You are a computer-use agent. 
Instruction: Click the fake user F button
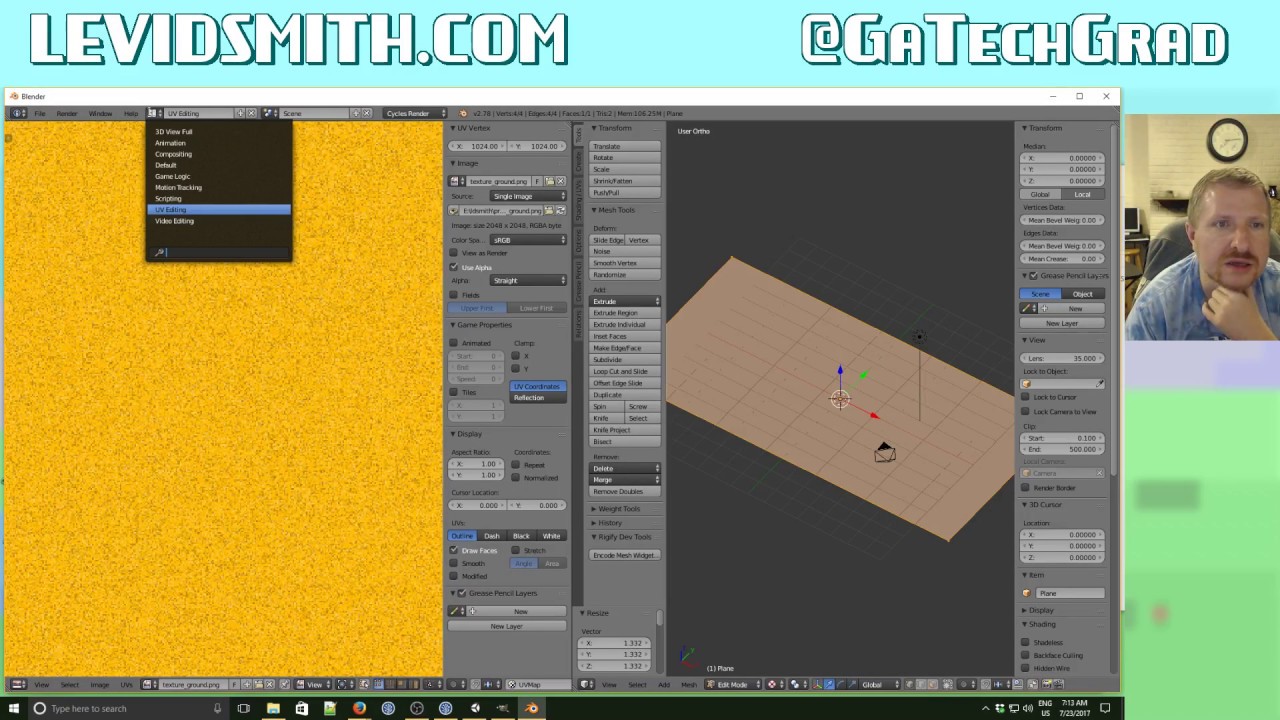[537, 181]
